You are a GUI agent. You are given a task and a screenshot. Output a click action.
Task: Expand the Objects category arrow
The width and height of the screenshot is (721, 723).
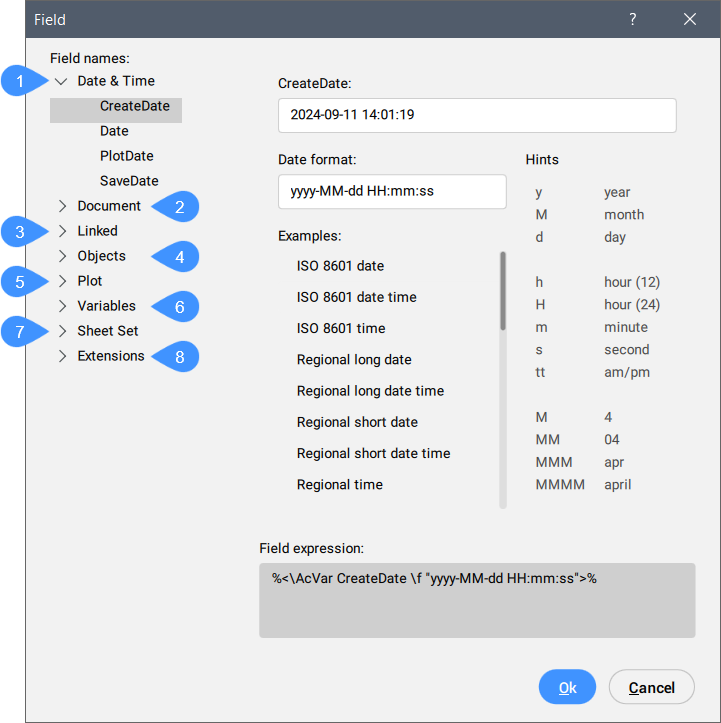pyautogui.click(x=62, y=256)
